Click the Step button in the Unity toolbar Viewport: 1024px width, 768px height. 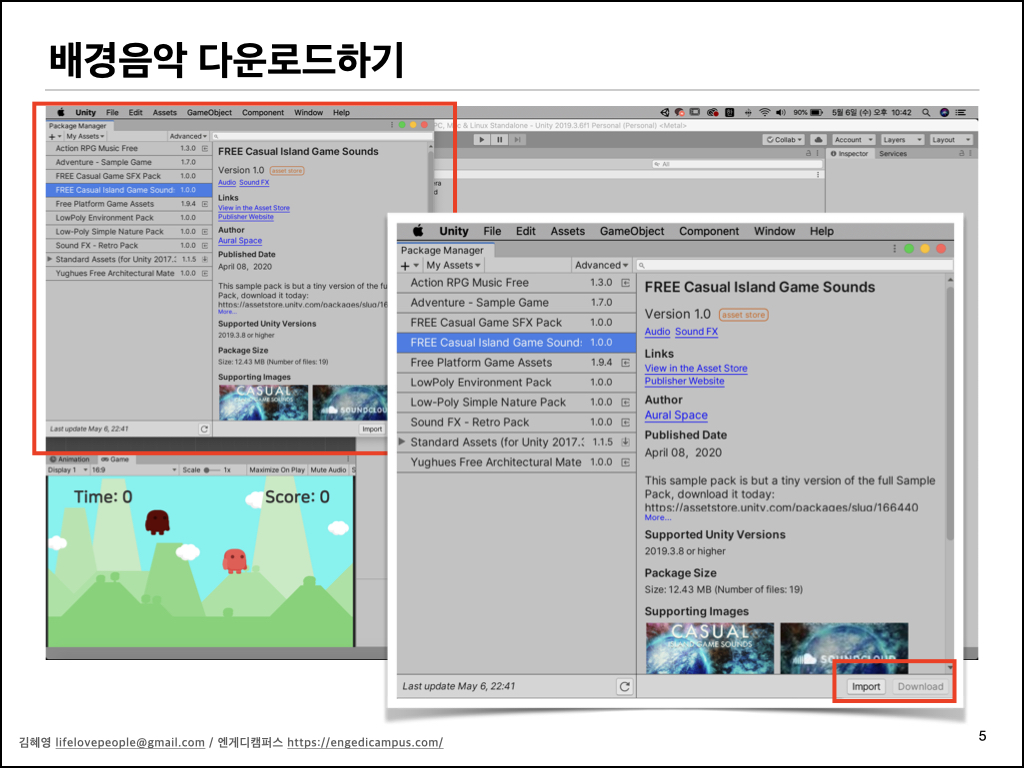pos(517,140)
